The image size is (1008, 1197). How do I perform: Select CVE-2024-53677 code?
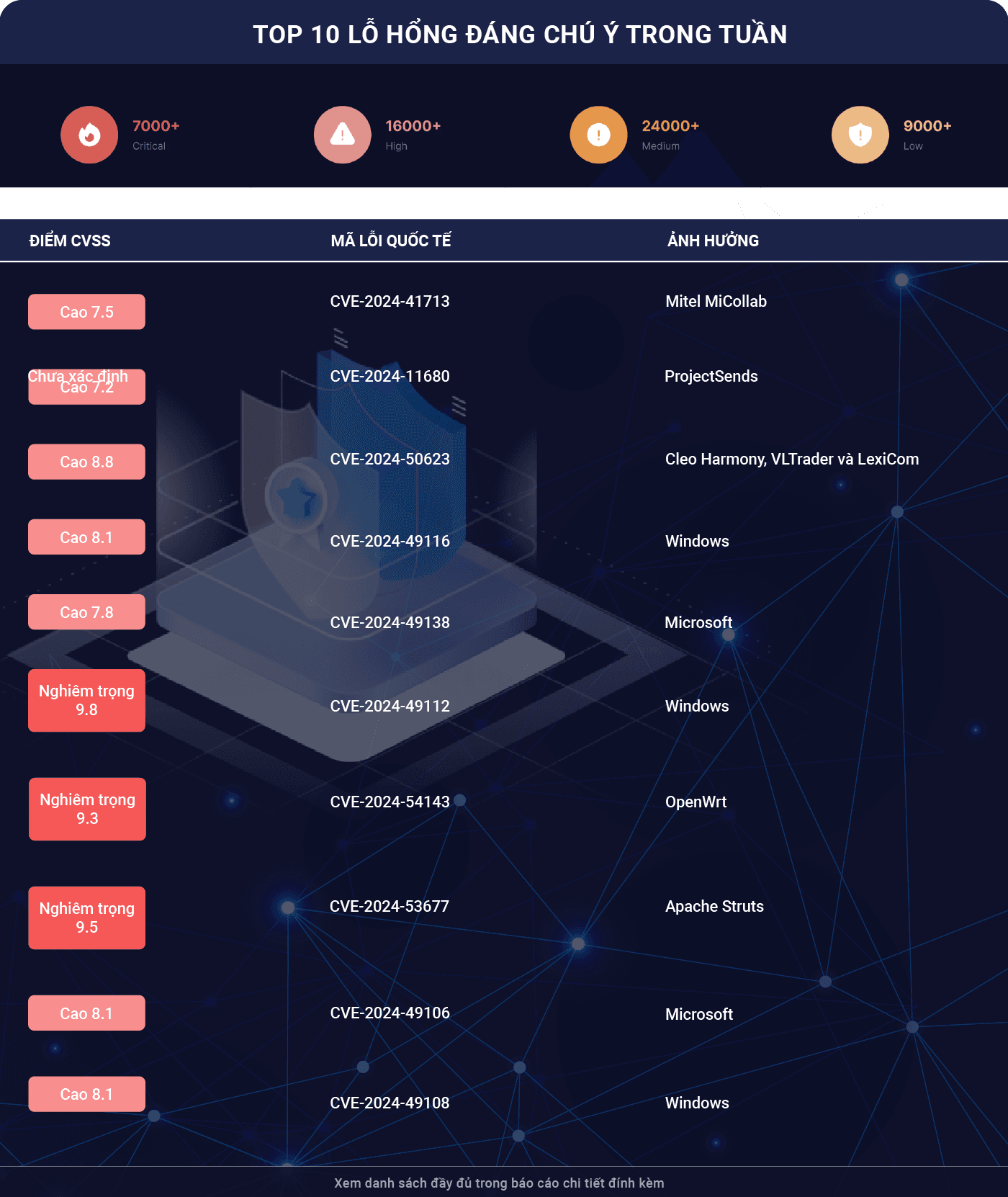pos(390,906)
